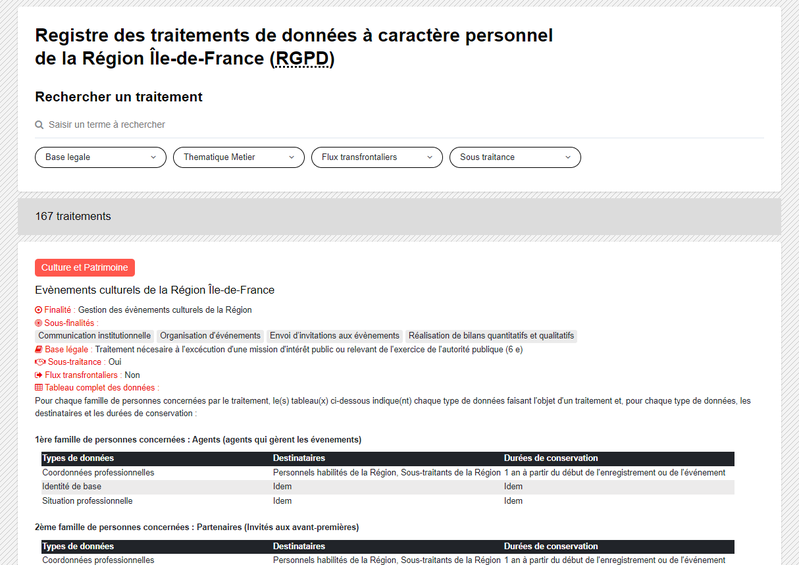
Task: Click the Sous-traitance value 'Oui'
Action: 115,362
